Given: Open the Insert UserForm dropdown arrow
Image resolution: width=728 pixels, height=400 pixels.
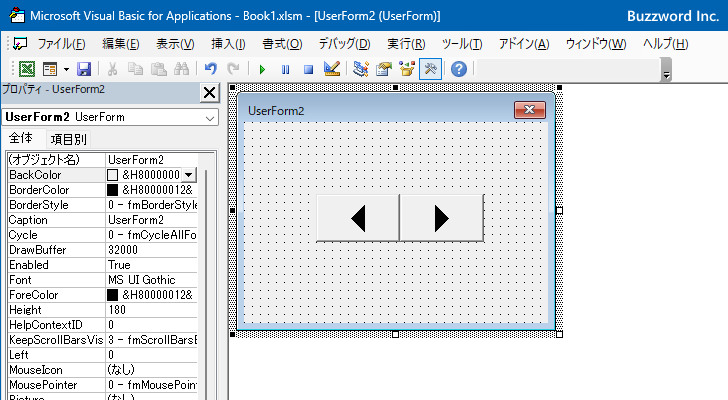Looking at the screenshot, I should point(66,70).
